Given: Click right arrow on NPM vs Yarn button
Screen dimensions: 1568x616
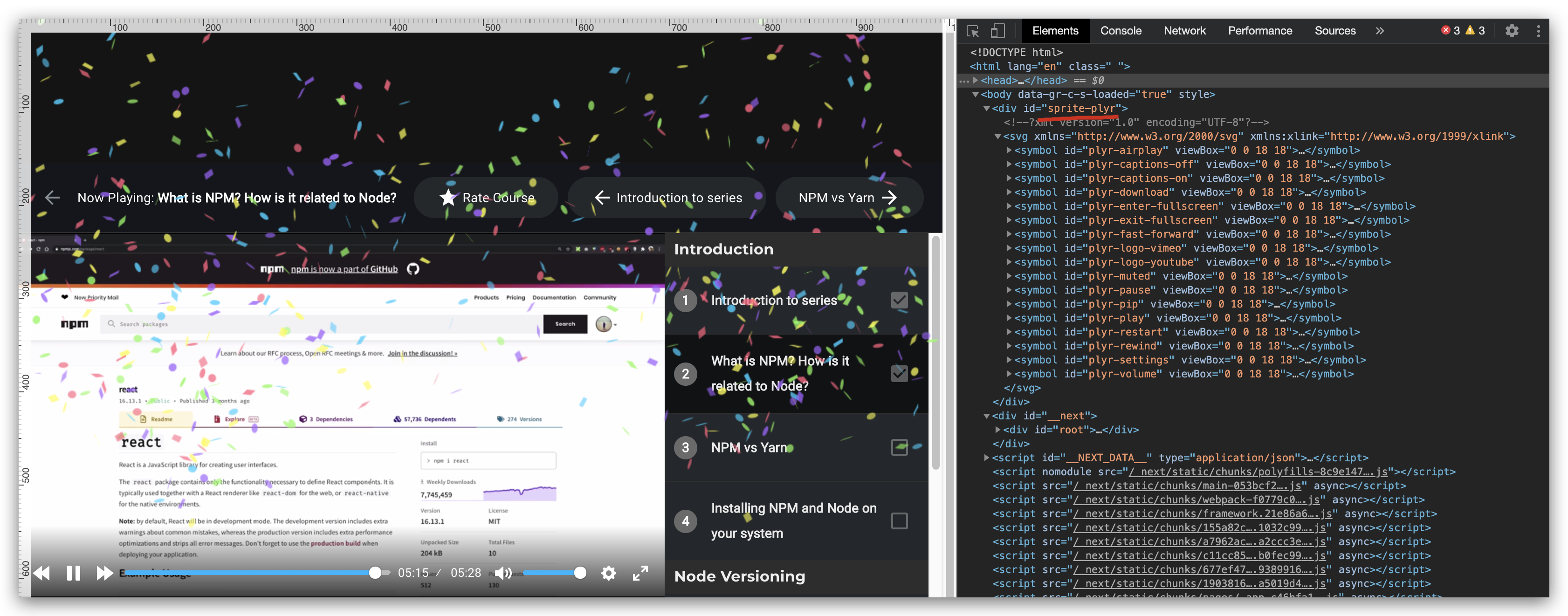Looking at the screenshot, I should tap(889, 197).
